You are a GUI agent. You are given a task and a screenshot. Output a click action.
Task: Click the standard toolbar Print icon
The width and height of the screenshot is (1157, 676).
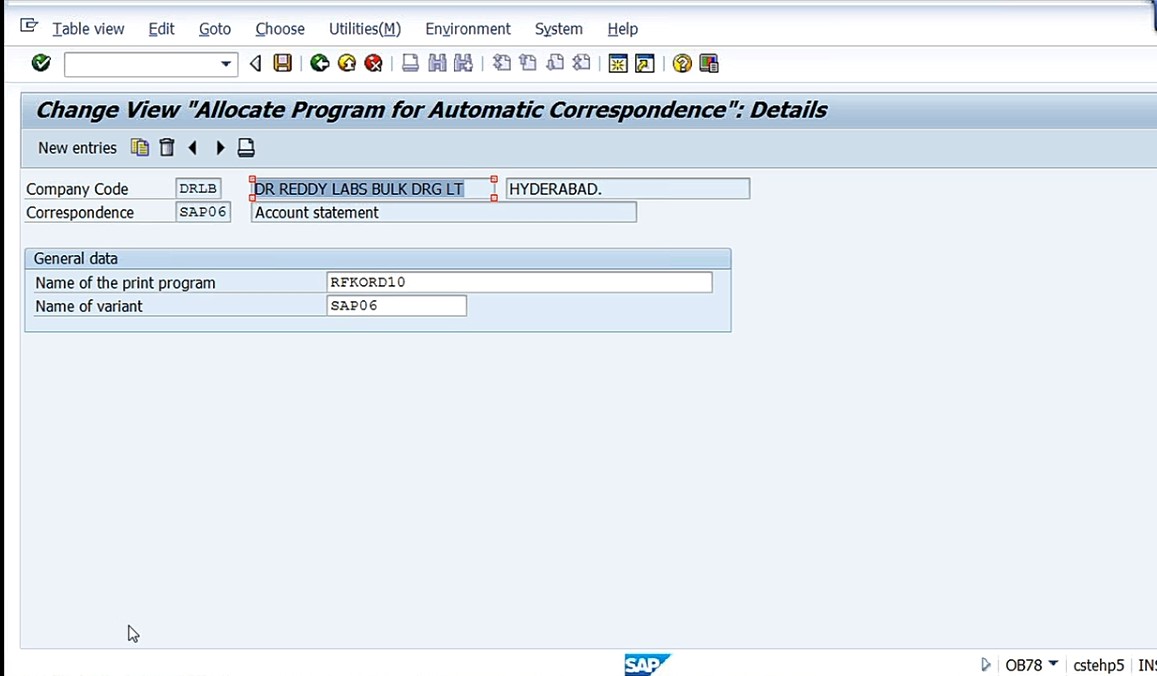[410, 63]
